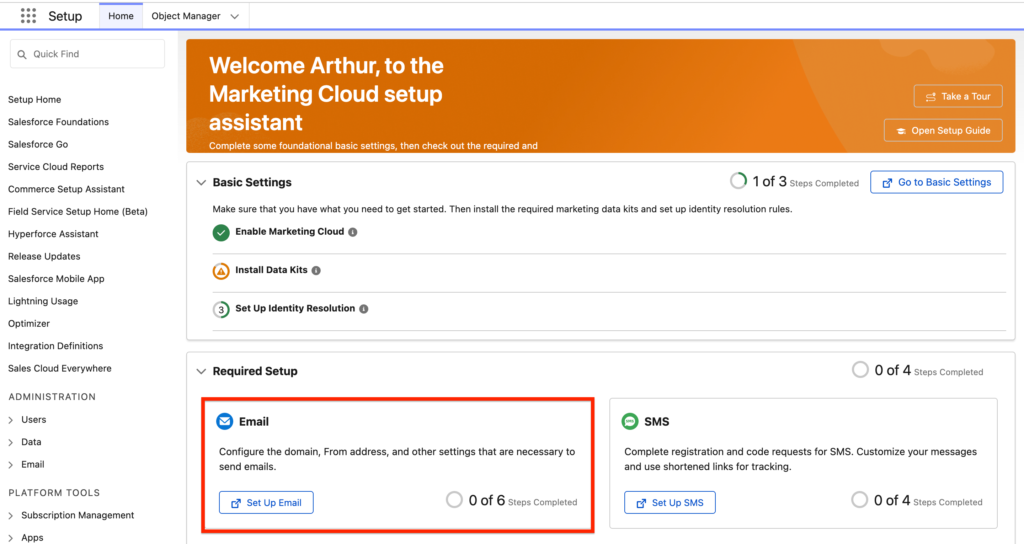Click the Email envelope icon
Viewport: 1024px width, 544px height.
[225, 422]
